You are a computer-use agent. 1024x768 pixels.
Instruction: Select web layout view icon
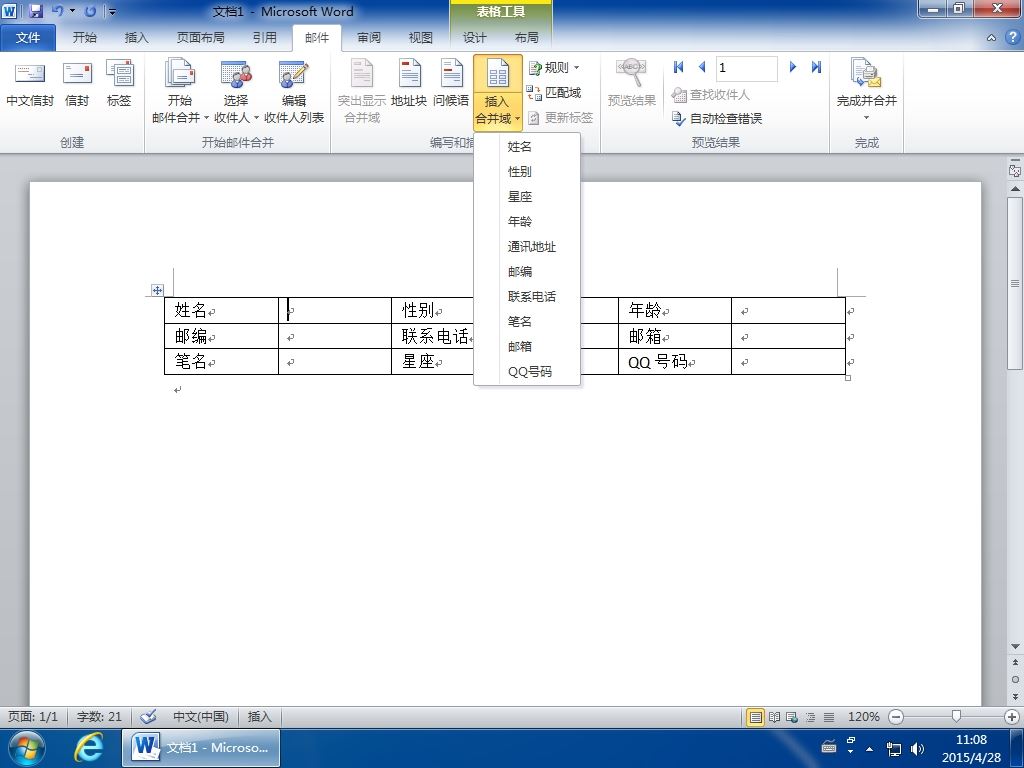[792, 717]
